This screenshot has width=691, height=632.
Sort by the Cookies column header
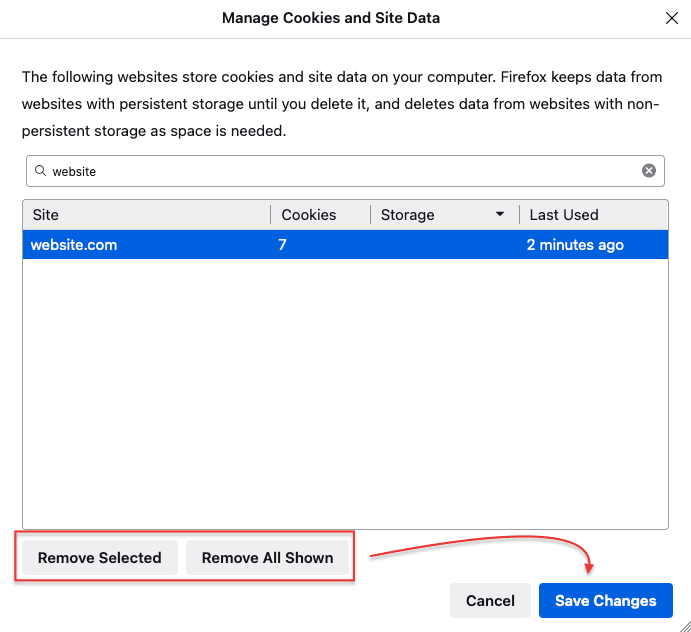tap(320, 215)
